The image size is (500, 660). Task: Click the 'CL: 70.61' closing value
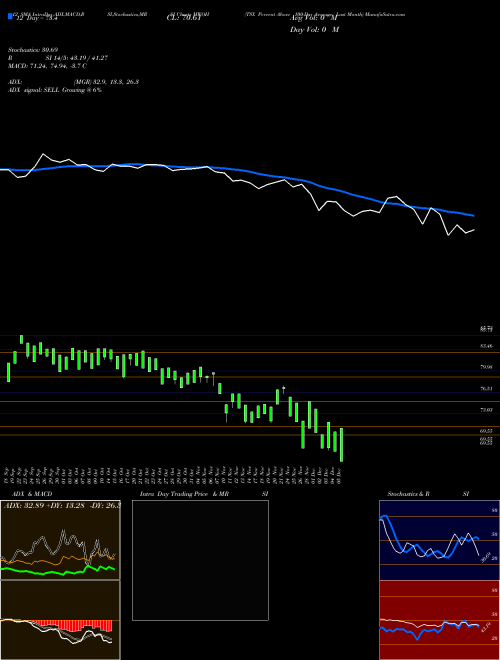click(183, 19)
